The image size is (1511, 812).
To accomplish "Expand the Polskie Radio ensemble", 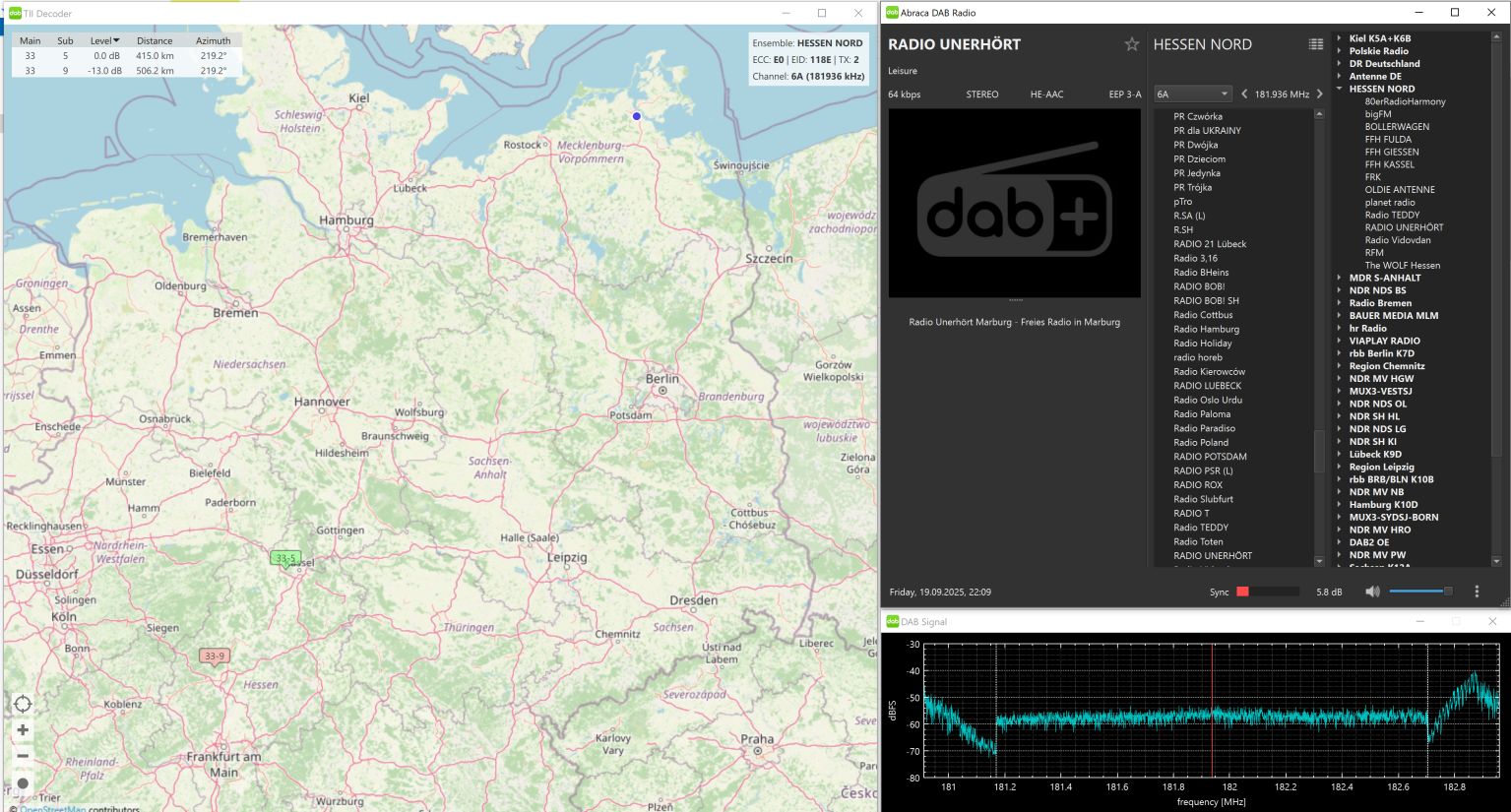I will (1340, 51).
